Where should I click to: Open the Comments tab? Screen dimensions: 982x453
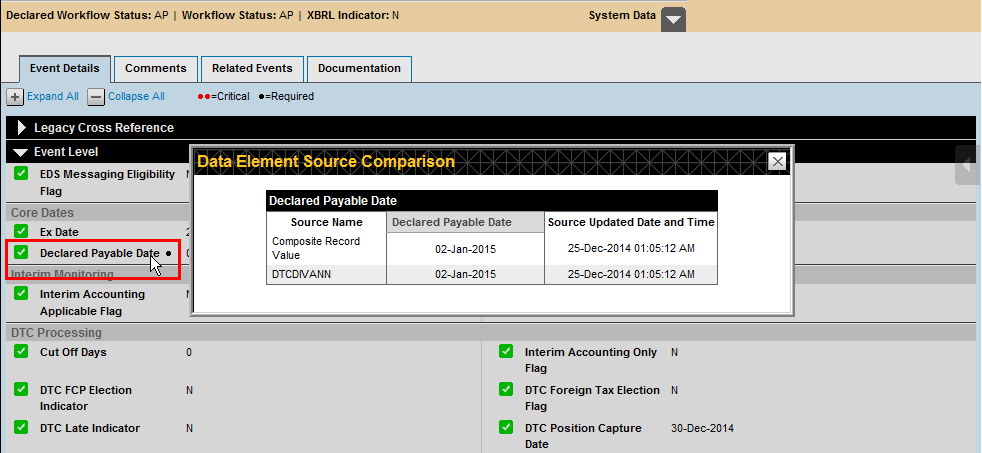[156, 68]
